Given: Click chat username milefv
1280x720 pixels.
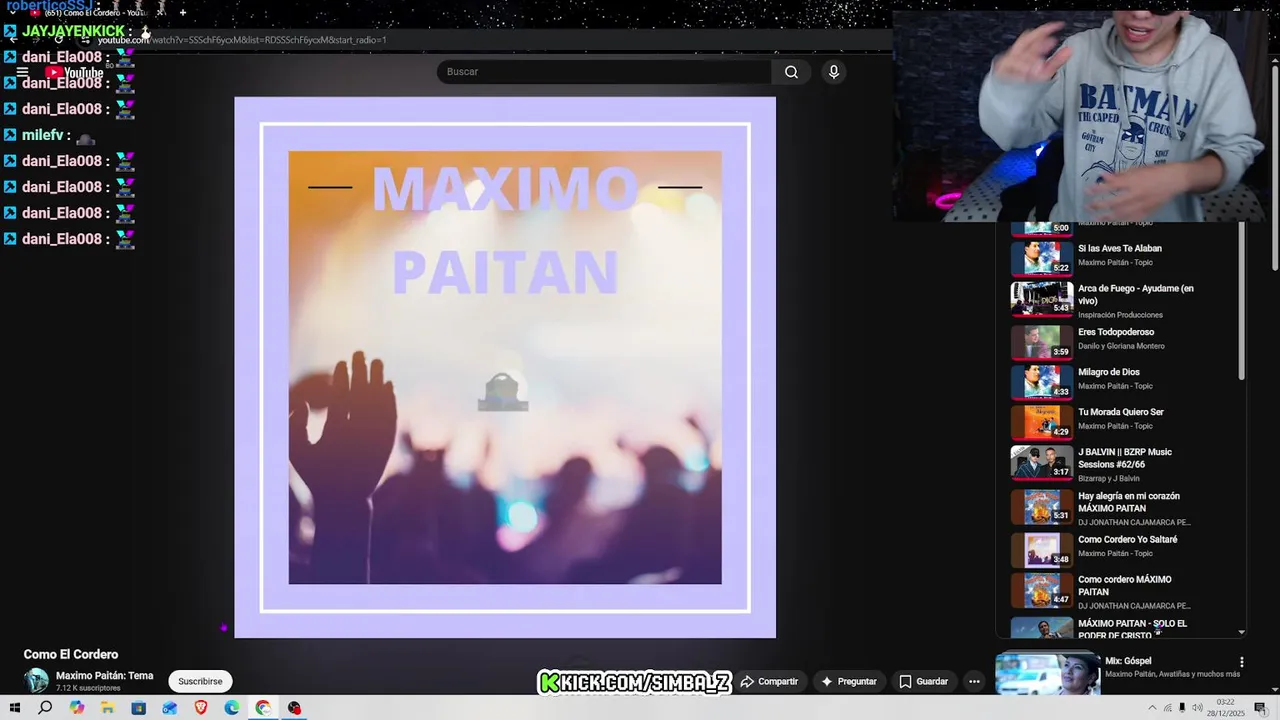Looking at the screenshot, I should (x=43, y=135).
